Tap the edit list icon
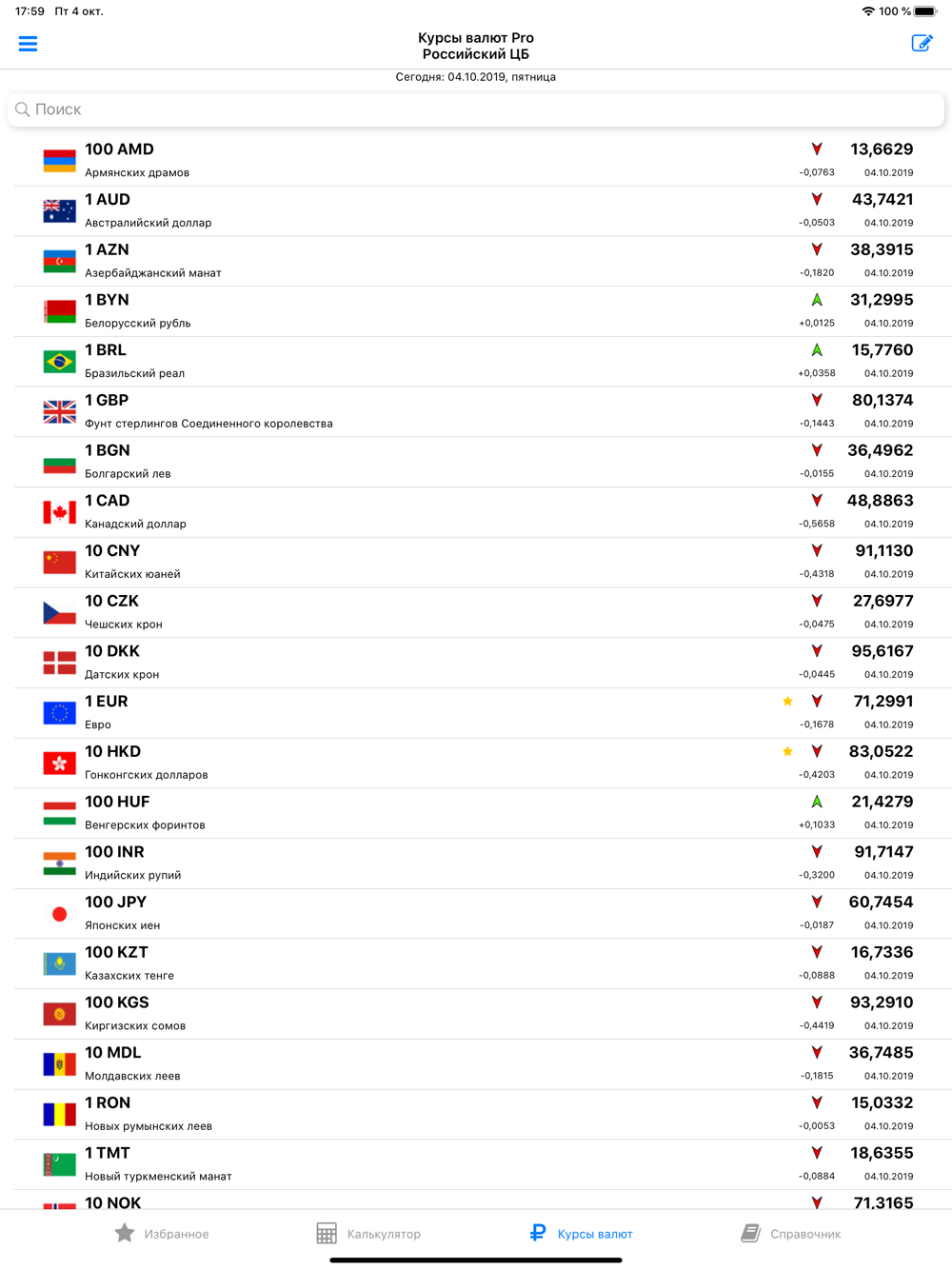 coord(922,43)
